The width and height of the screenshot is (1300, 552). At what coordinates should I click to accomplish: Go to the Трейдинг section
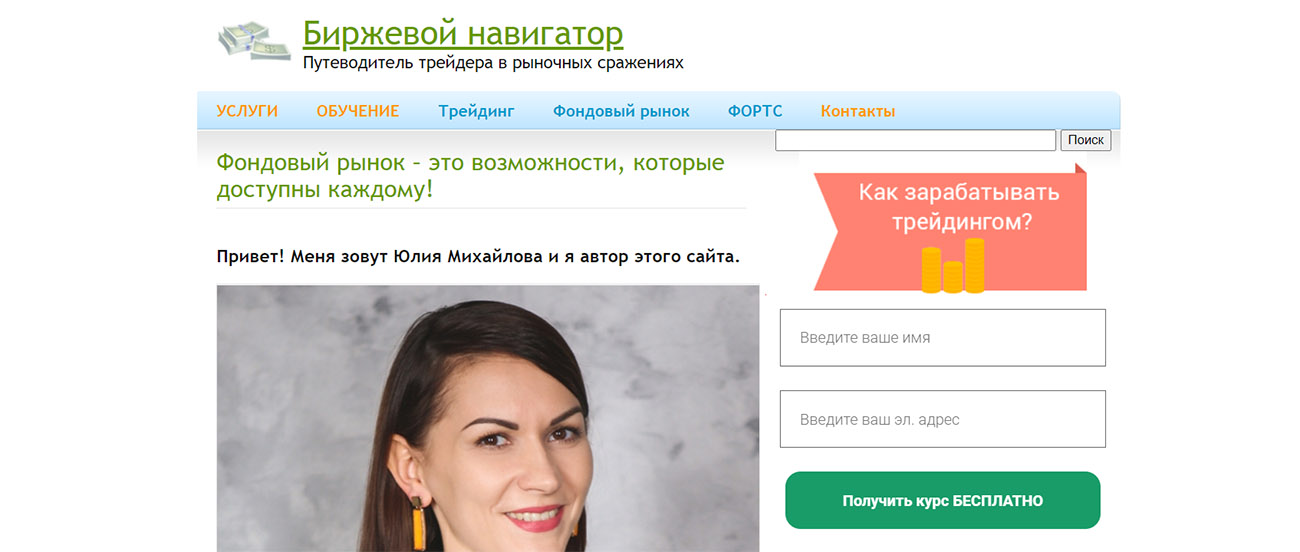[x=476, y=111]
